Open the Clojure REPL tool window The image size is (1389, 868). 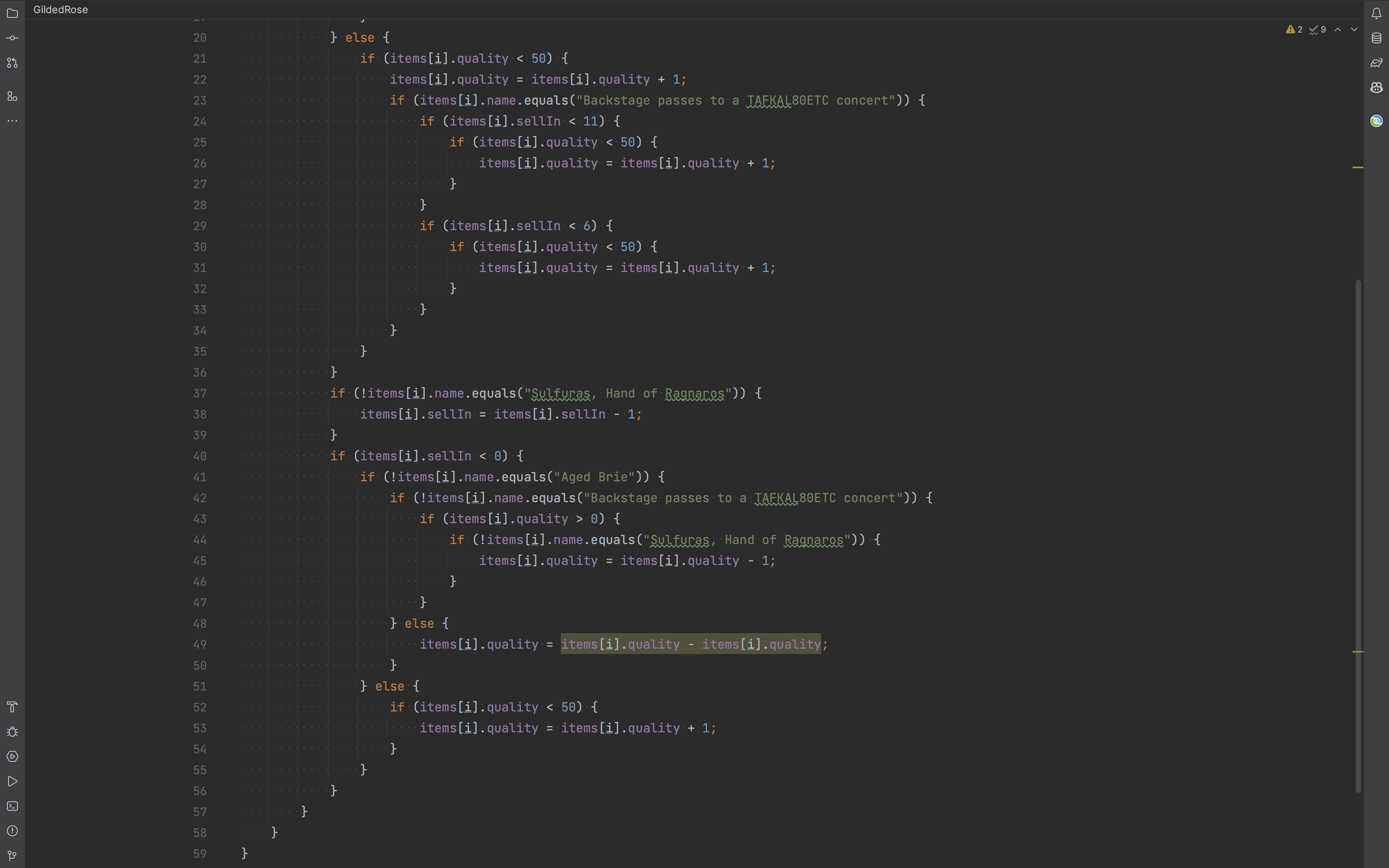point(1376,121)
